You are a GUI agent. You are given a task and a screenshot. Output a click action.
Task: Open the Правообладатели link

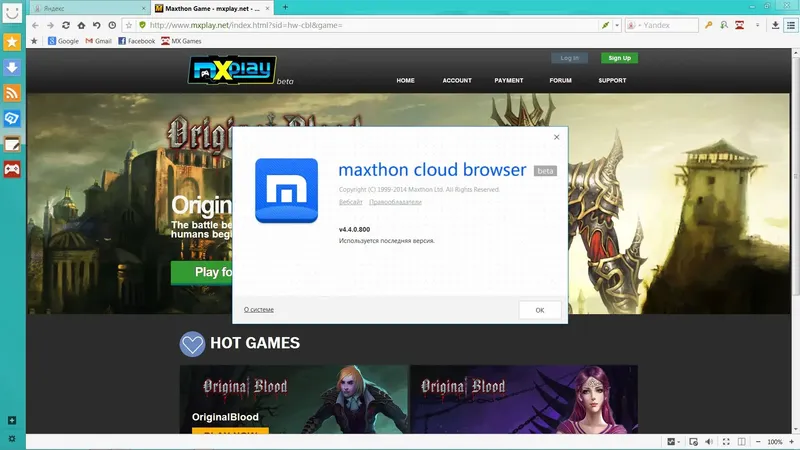[x=395, y=202]
